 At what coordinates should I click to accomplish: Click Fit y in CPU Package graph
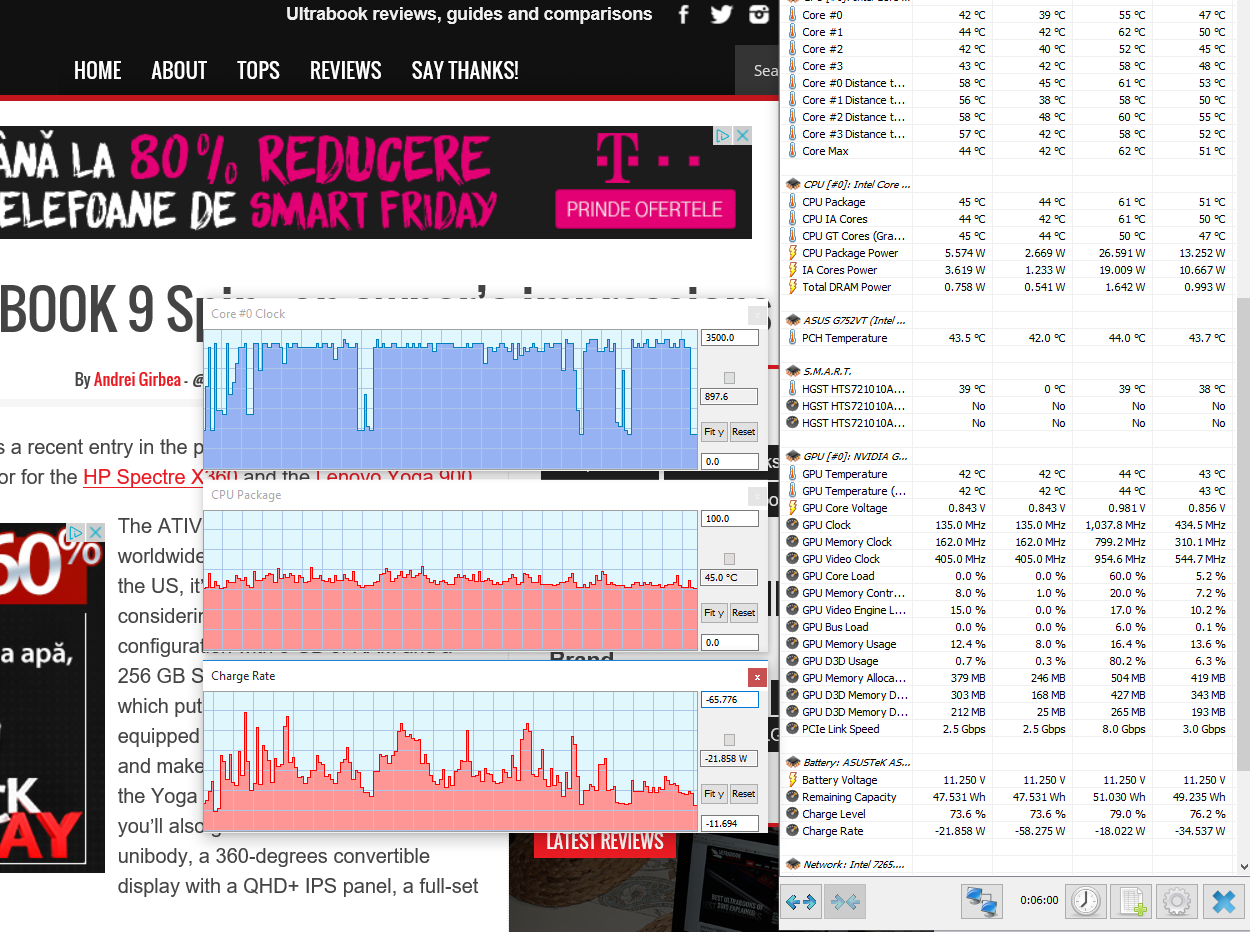click(x=714, y=613)
